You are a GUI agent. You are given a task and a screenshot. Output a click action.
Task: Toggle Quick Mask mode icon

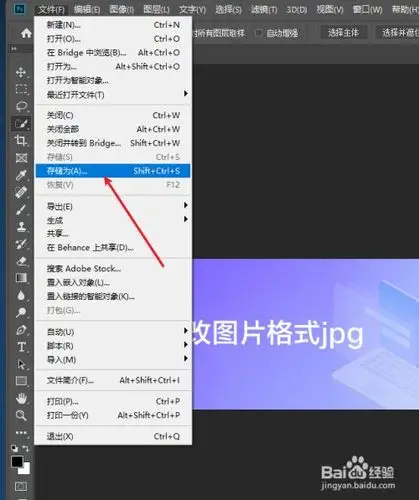[x=21, y=486]
